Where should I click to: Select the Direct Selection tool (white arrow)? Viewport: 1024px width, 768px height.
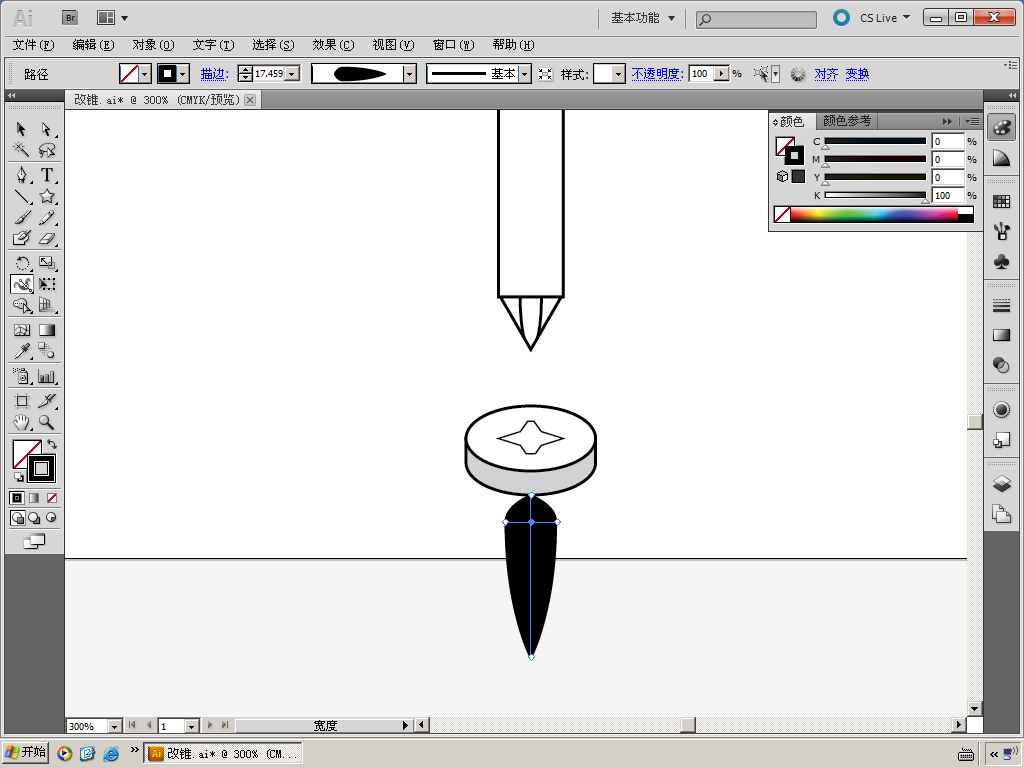point(46,129)
